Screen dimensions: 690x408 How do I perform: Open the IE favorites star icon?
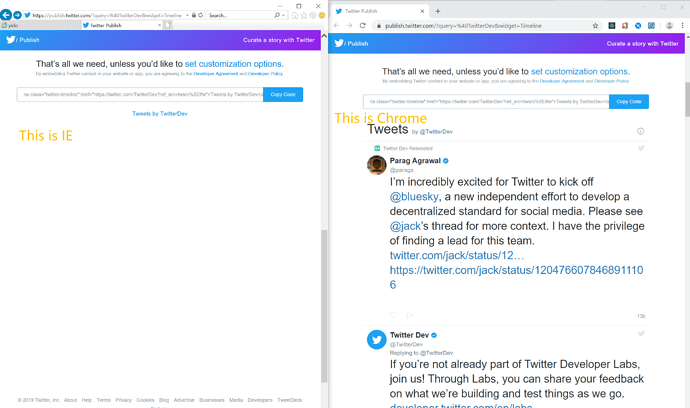[x=303, y=15]
